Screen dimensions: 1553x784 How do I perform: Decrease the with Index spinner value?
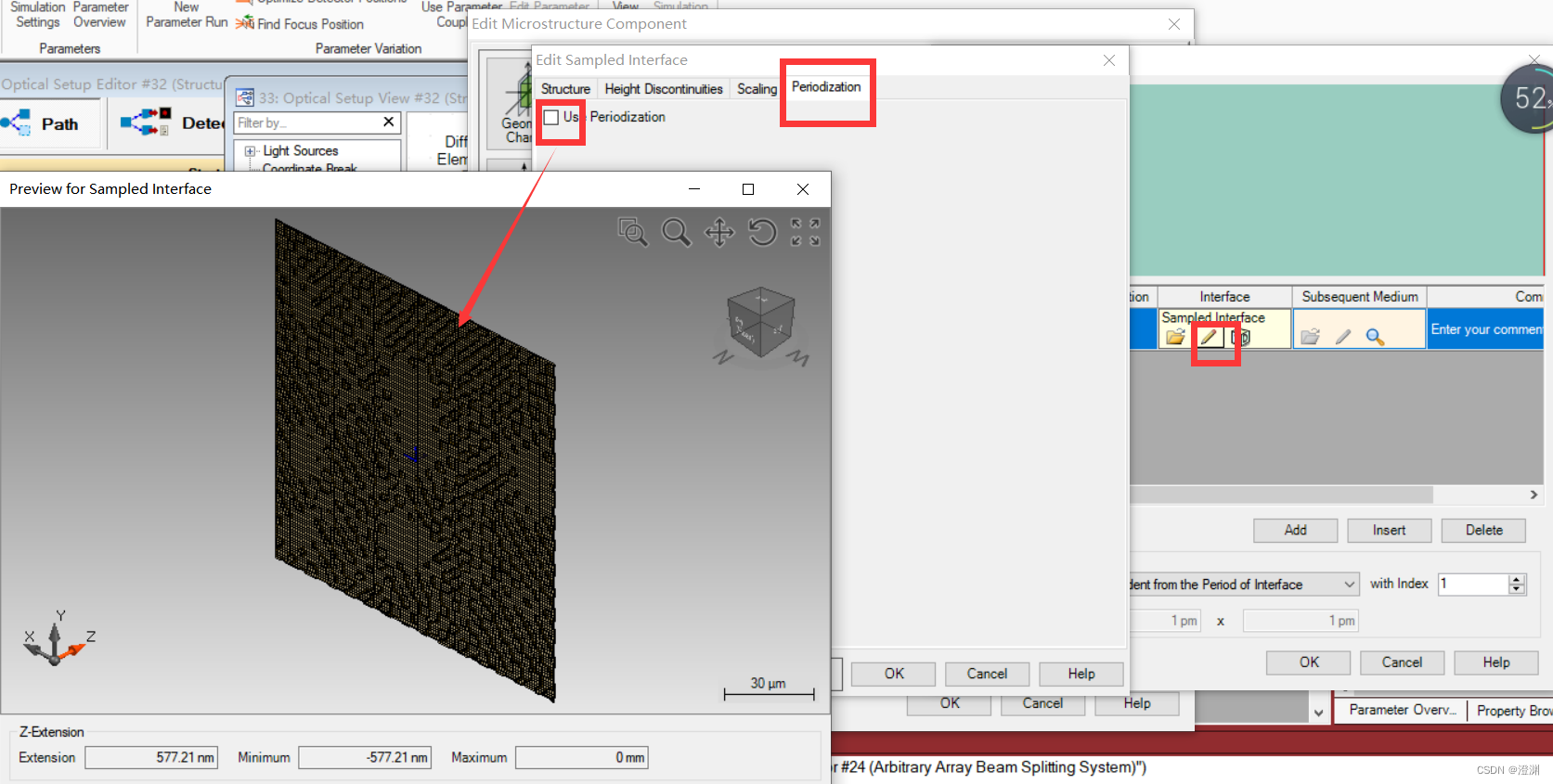1517,589
